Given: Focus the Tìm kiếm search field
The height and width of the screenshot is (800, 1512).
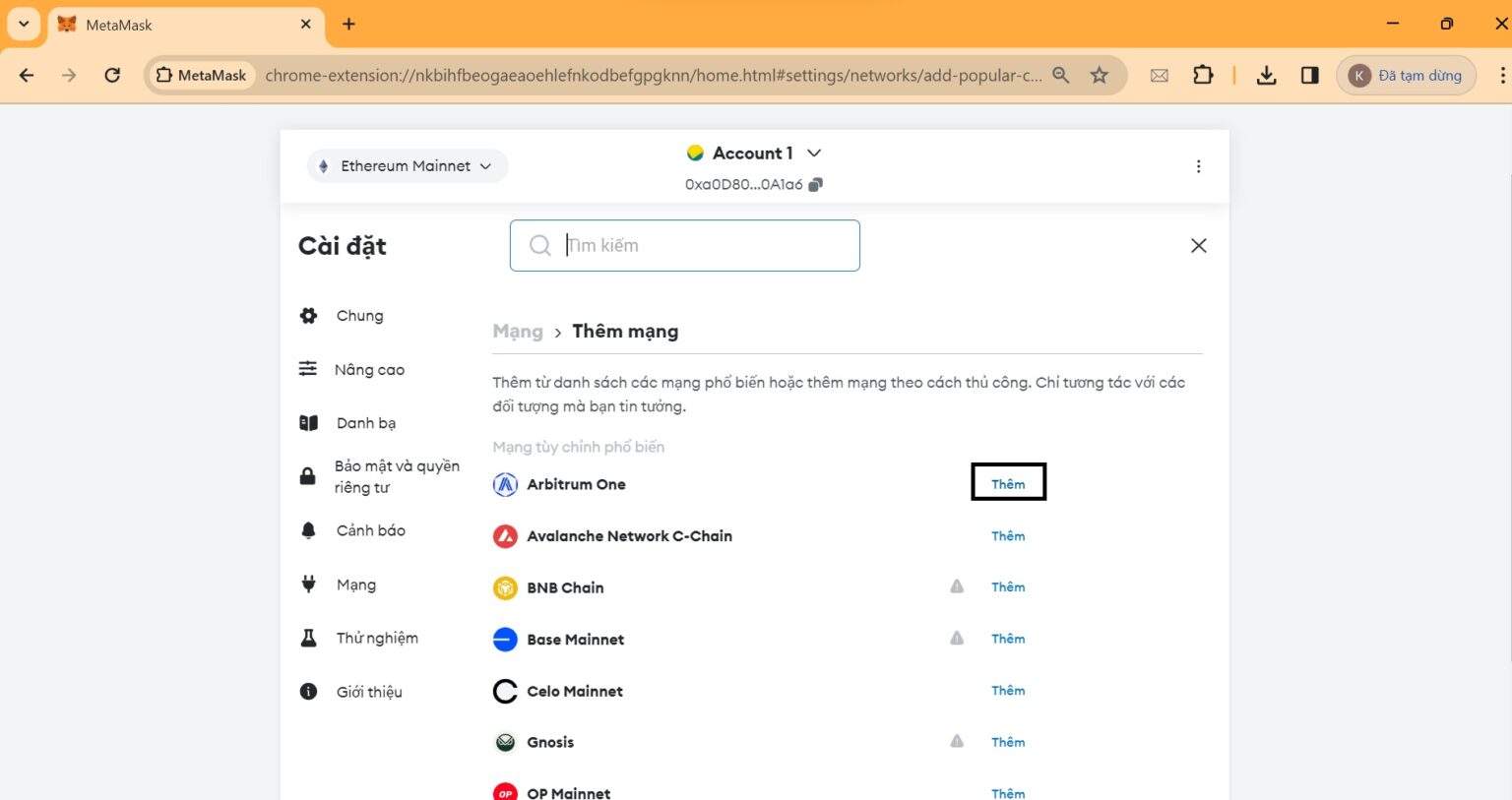Looking at the screenshot, I should click(x=699, y=245).
